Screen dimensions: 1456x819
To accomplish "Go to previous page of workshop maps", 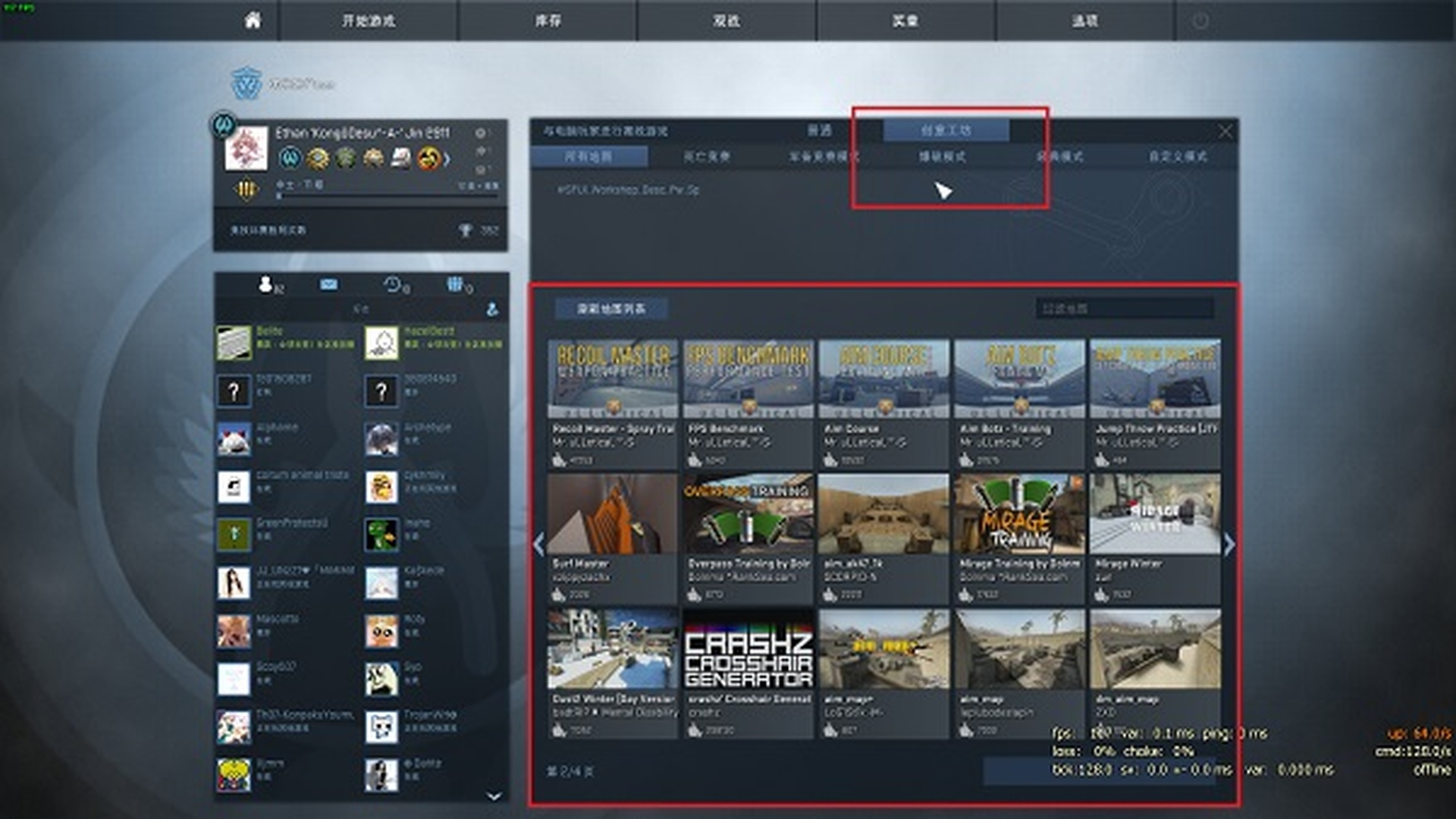I will click(539, 544).
